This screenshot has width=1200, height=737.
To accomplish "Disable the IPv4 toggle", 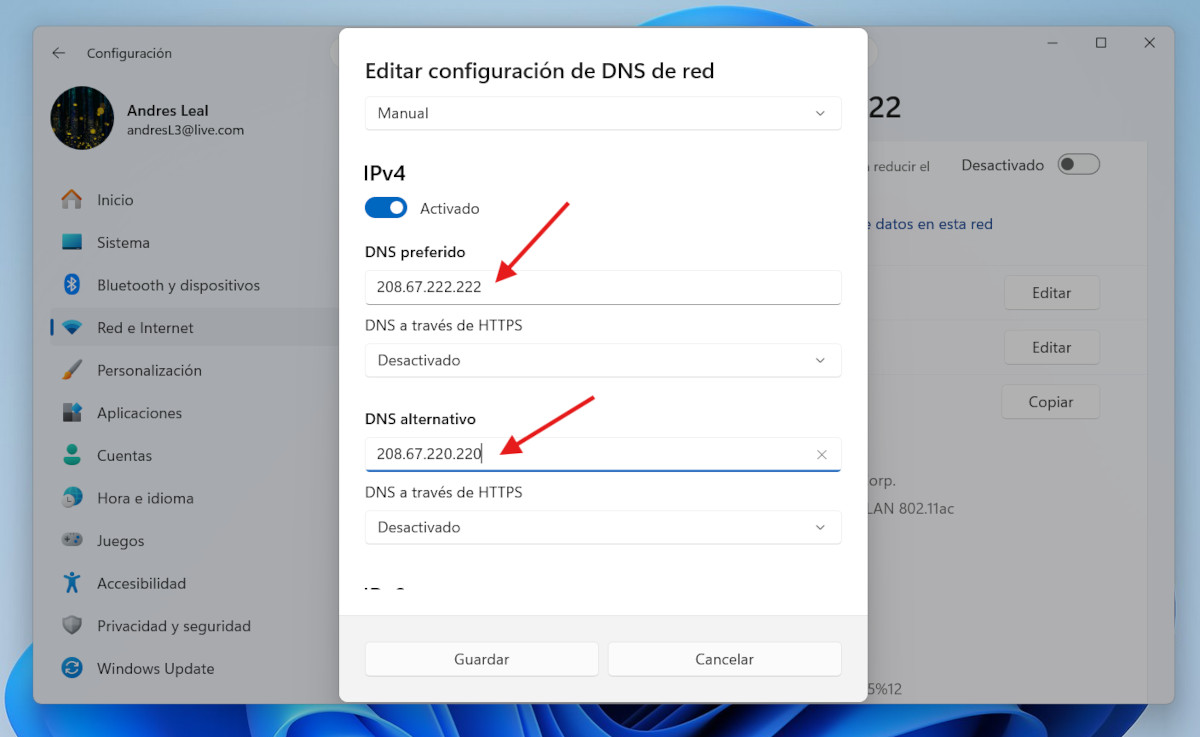I will point(386,207).
